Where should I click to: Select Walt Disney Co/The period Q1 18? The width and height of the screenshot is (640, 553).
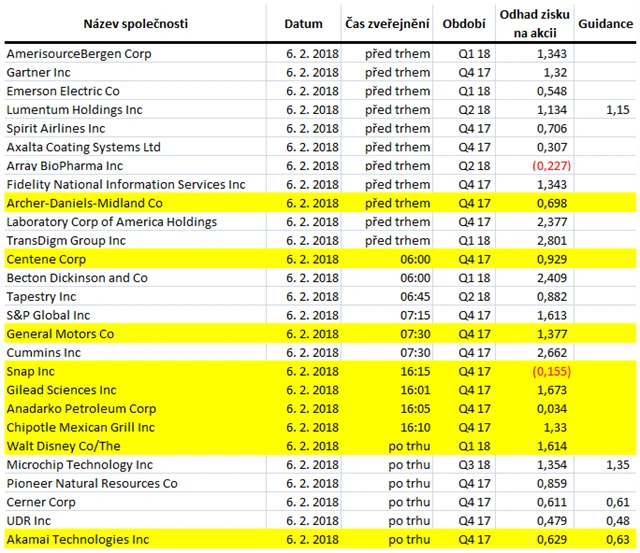point(474,446)
